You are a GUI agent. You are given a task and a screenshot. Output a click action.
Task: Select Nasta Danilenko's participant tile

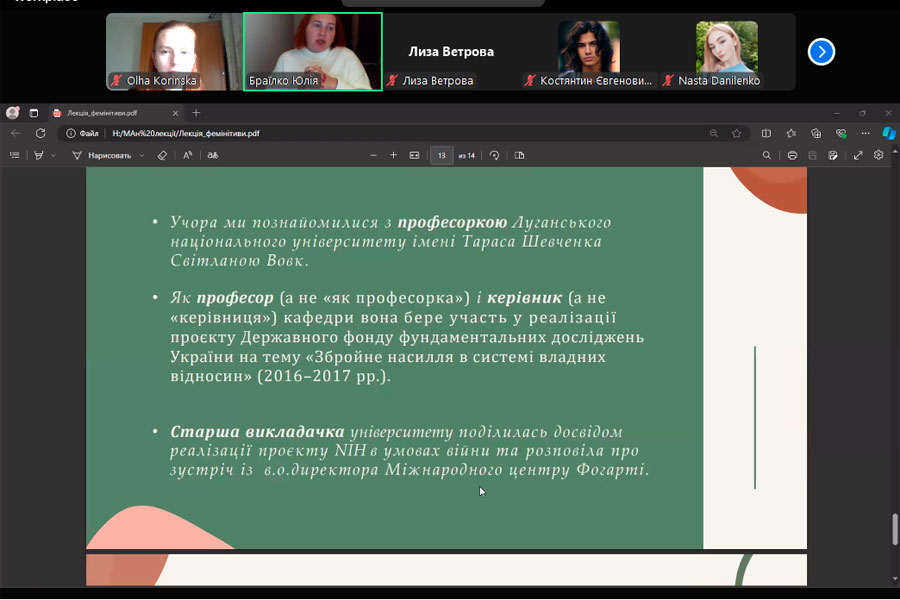click(727, 52)
